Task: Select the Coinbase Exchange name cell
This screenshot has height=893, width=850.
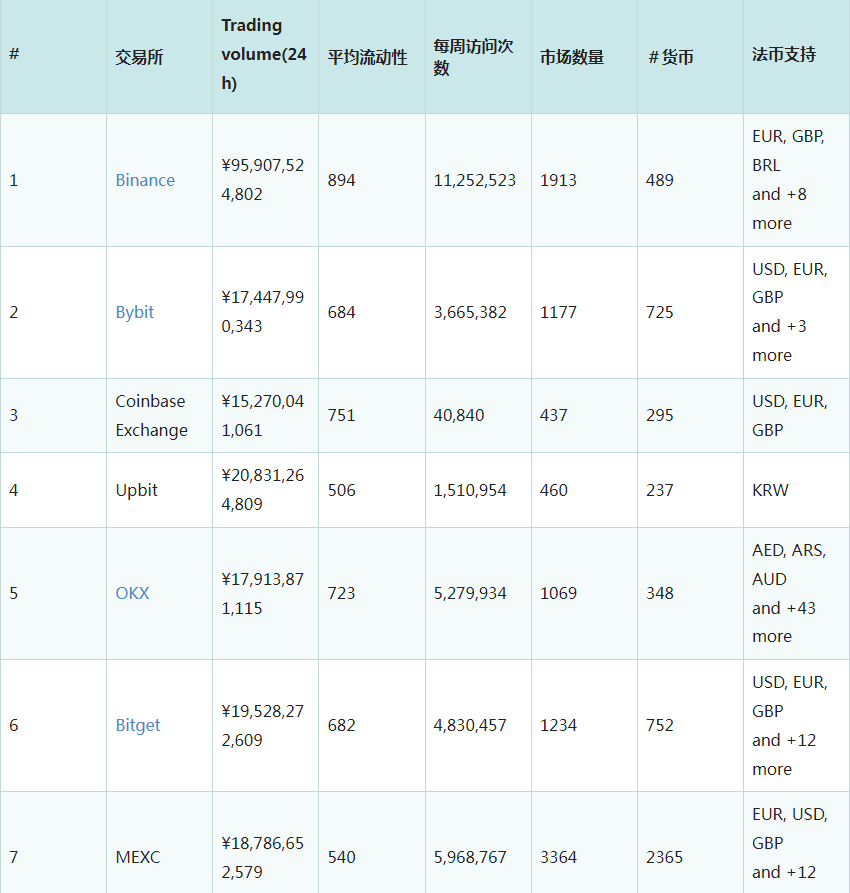Action: point(160,415)
